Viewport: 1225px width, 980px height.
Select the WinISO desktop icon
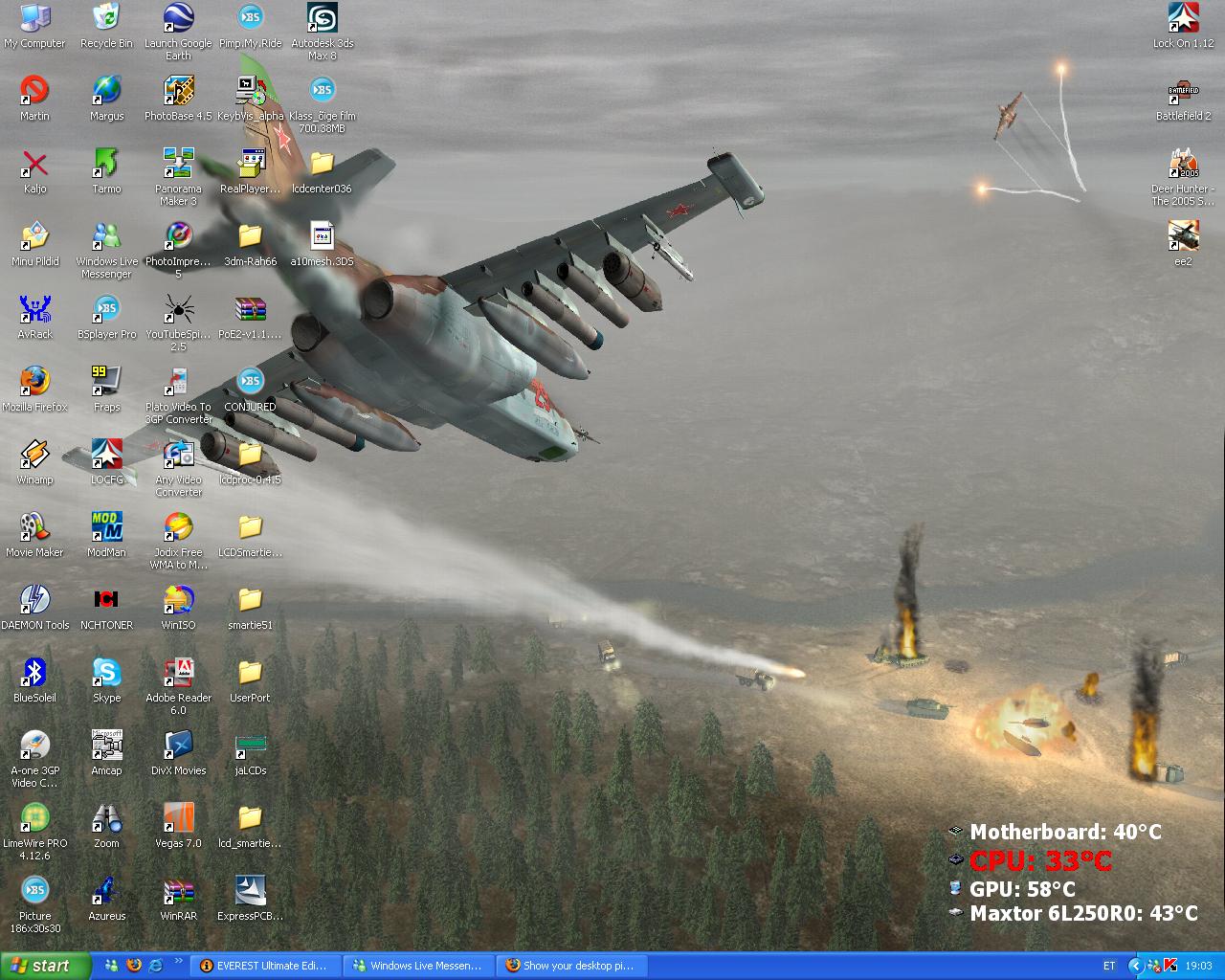point(178,608)
